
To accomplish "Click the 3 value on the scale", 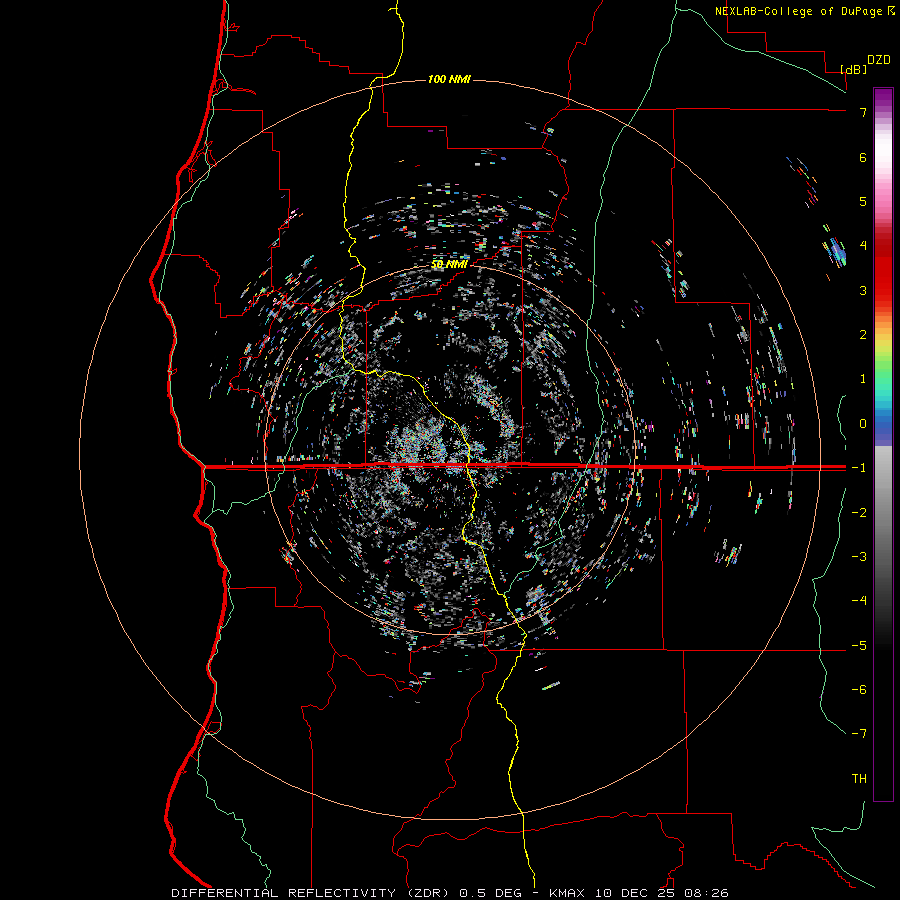I will point(863,290).
